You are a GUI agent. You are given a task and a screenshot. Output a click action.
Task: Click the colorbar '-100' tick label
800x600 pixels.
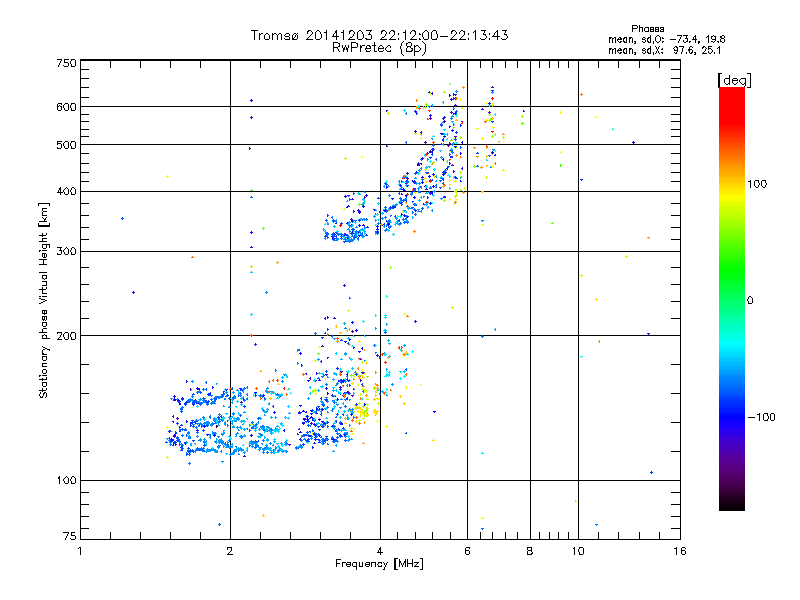[762, 417]
